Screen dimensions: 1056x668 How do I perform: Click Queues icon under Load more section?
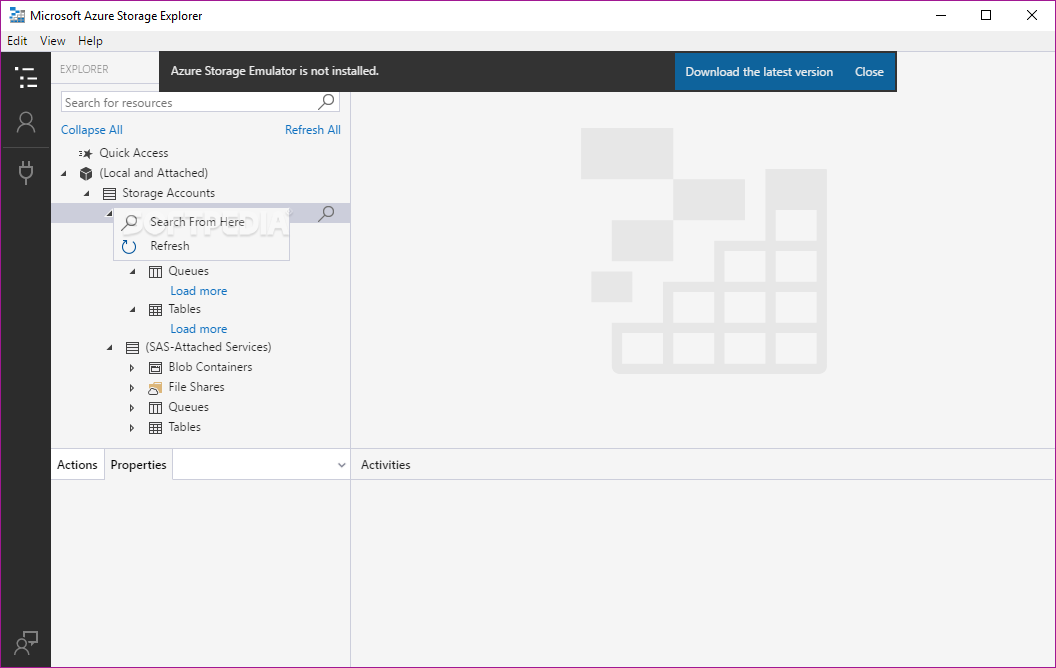(x=156, y=272)
